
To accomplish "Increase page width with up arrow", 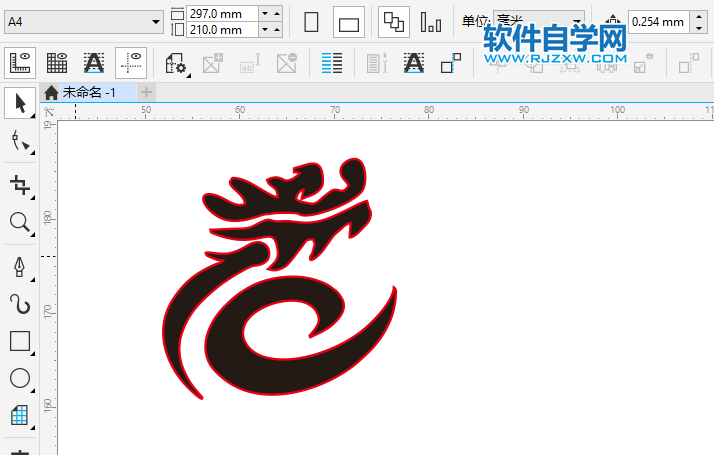I will pos(277,14).
